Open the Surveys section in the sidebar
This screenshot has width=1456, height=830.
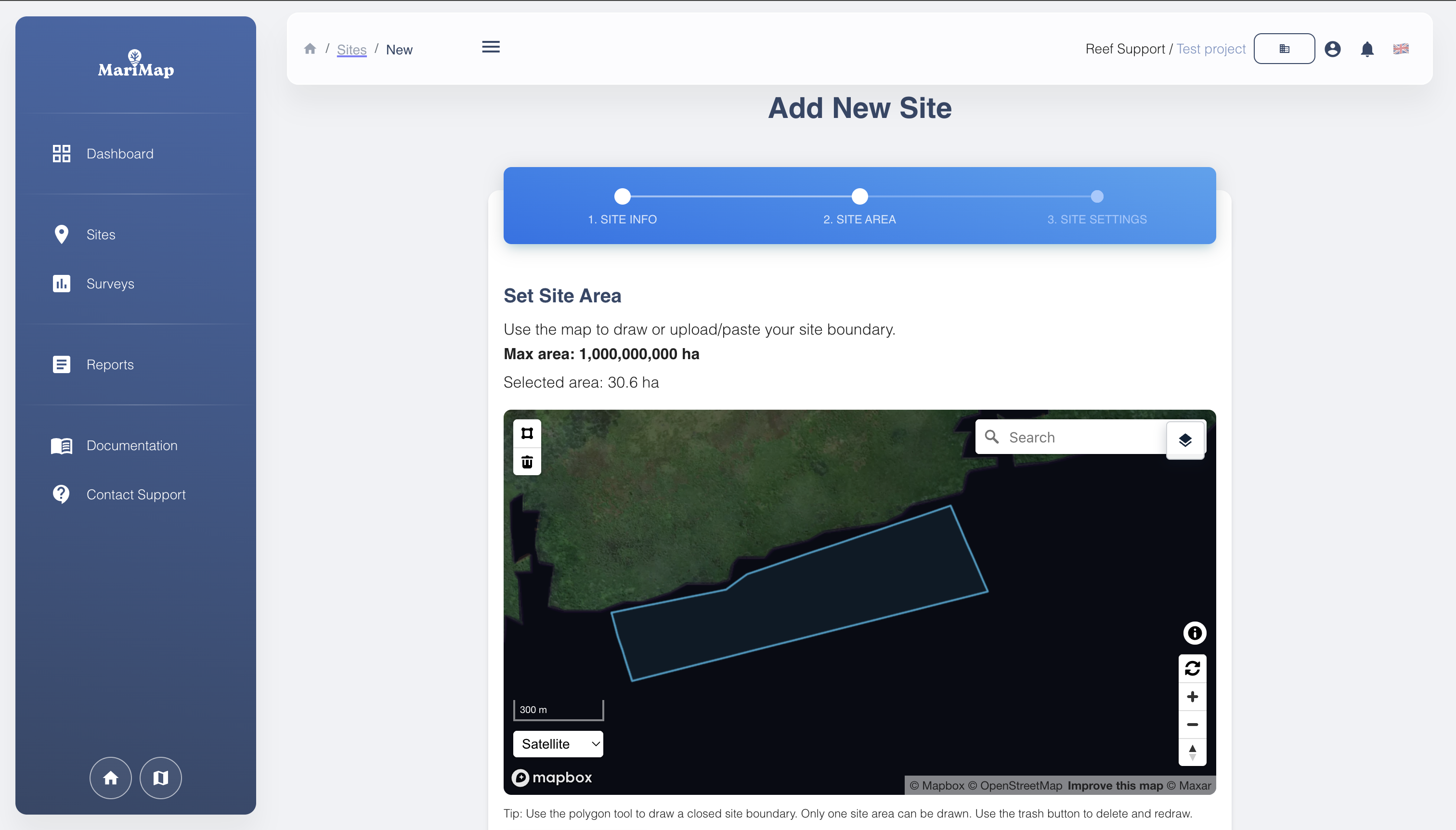110,283
